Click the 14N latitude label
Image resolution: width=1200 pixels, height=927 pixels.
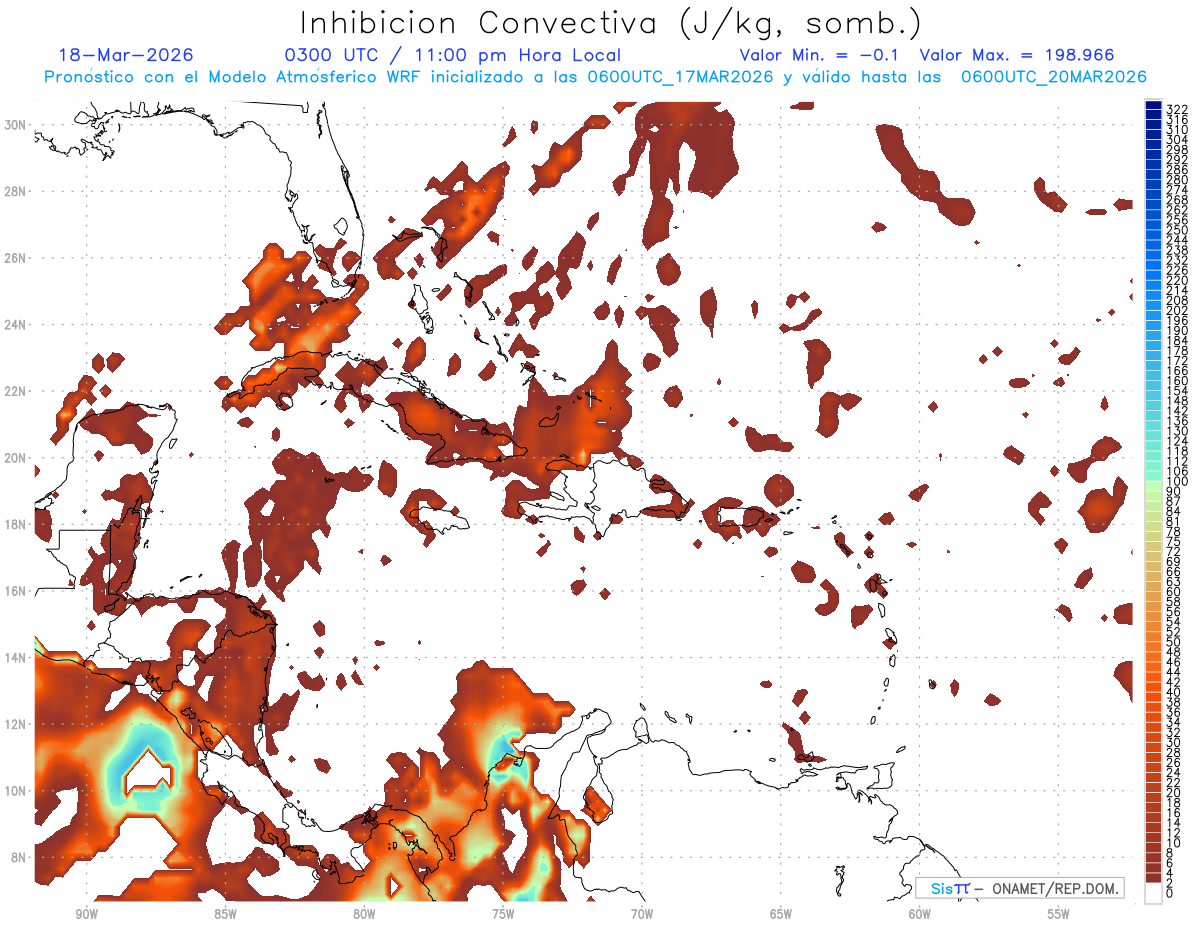point(14,657)
